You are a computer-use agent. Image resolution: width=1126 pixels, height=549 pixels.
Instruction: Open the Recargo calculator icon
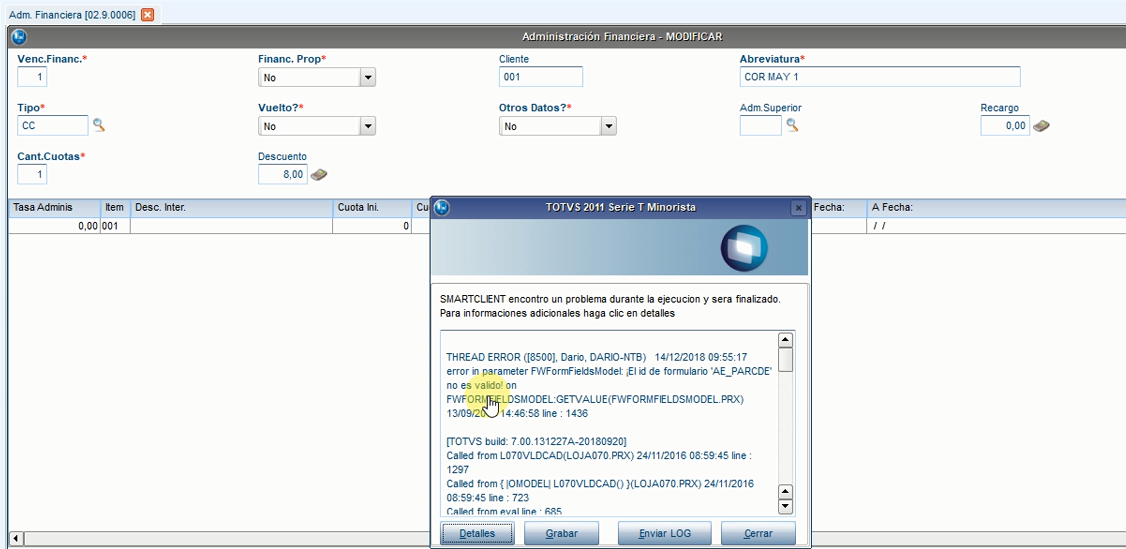coord(1041,126)
